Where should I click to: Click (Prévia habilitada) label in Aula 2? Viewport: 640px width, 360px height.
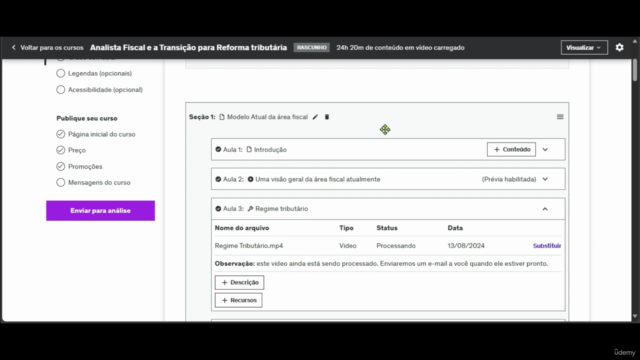click(509, 179)
